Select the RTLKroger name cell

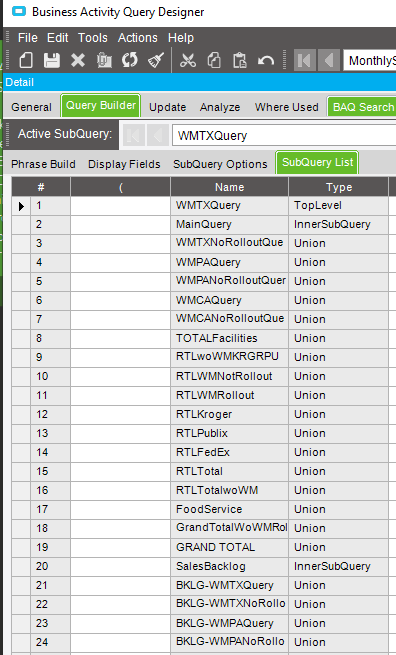229,415
